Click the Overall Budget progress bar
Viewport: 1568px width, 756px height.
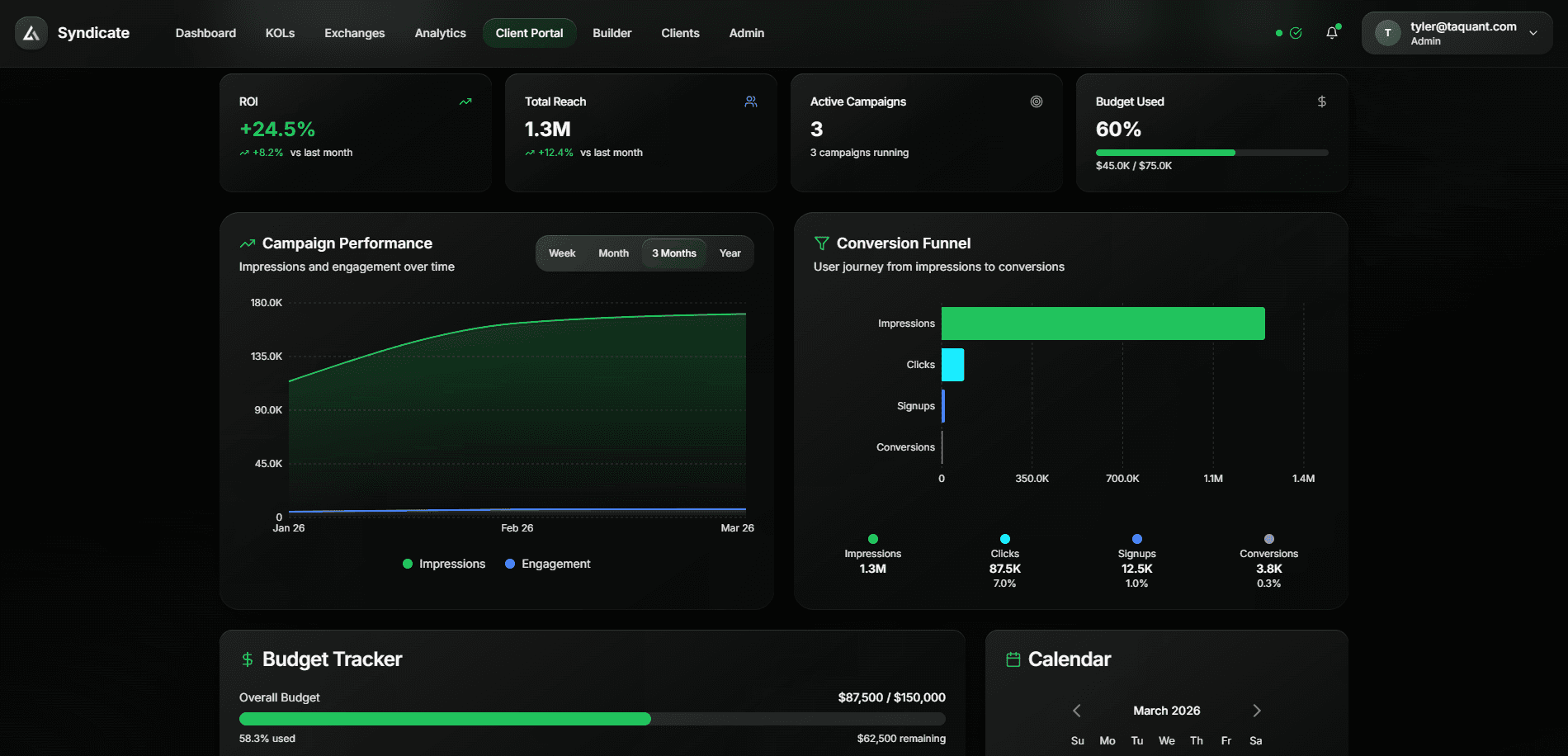pos(593,719)
